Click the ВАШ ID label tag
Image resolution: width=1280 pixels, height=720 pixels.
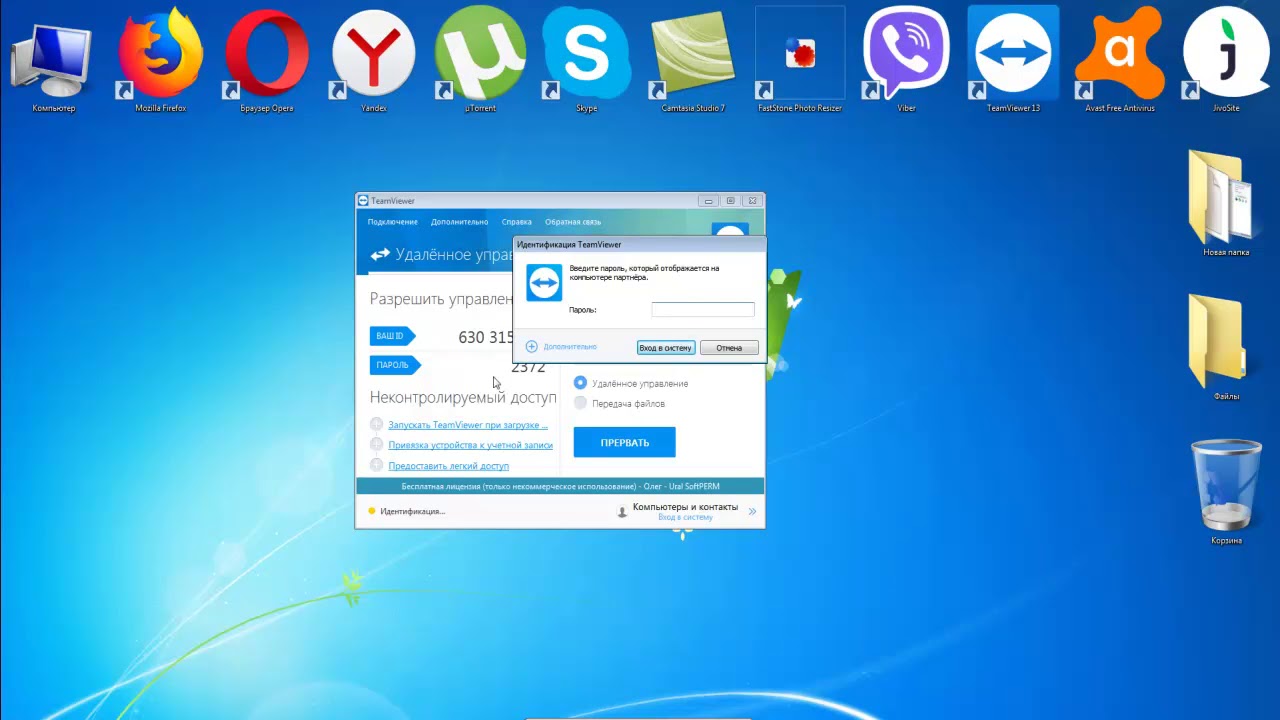click(x=392, y=336)
